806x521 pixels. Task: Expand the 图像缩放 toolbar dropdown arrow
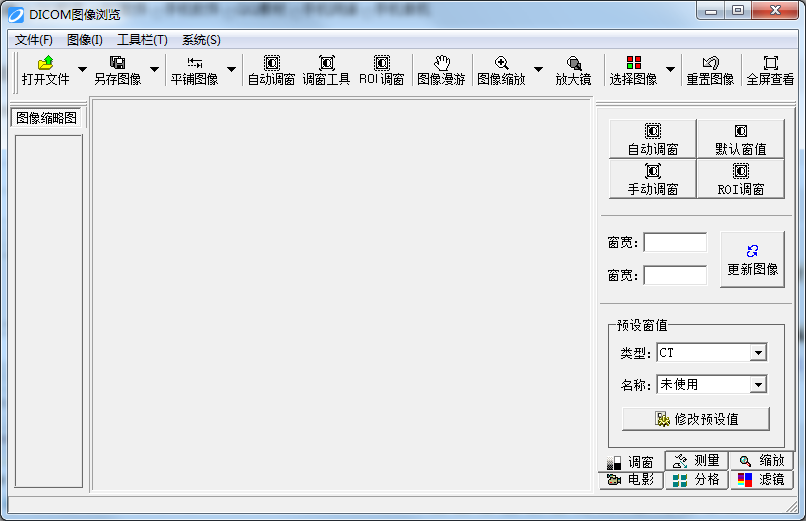[x=538, y=70]
